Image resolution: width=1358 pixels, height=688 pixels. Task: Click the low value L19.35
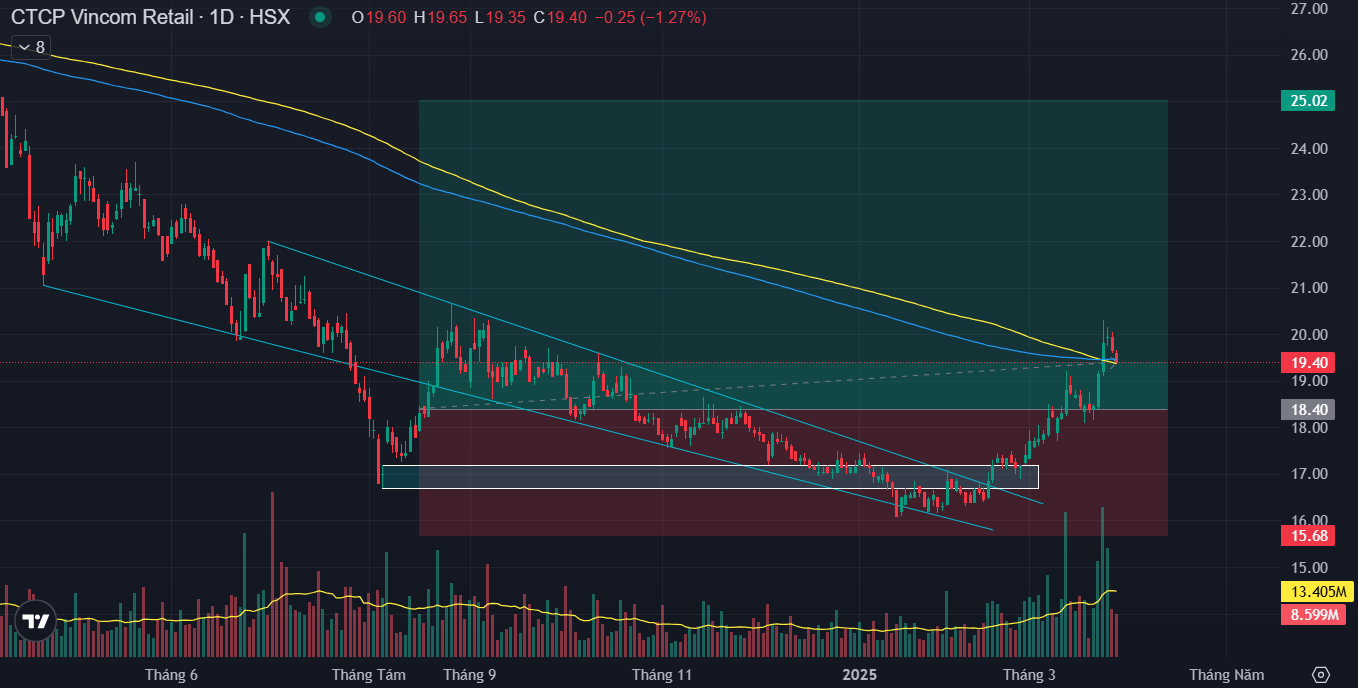tap(500, 17)
